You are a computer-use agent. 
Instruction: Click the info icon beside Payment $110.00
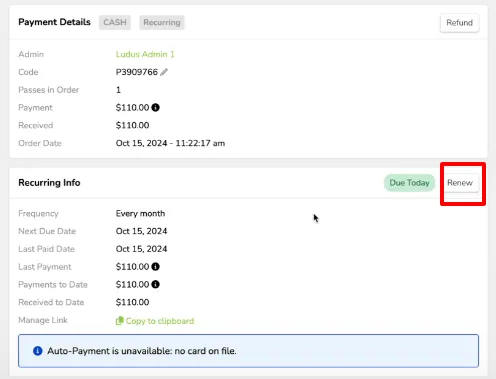click(155, 107)
